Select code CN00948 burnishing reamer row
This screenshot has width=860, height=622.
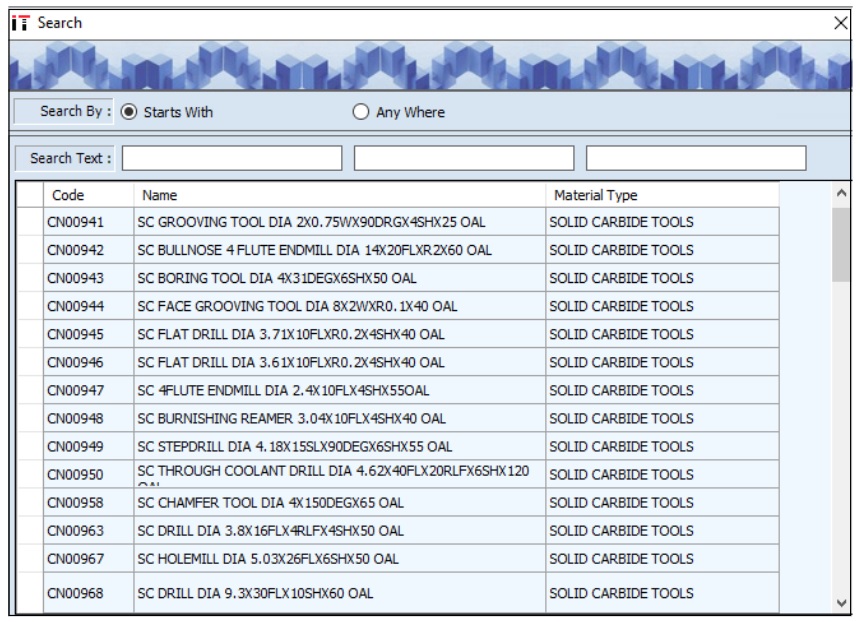tap(75, 418)
